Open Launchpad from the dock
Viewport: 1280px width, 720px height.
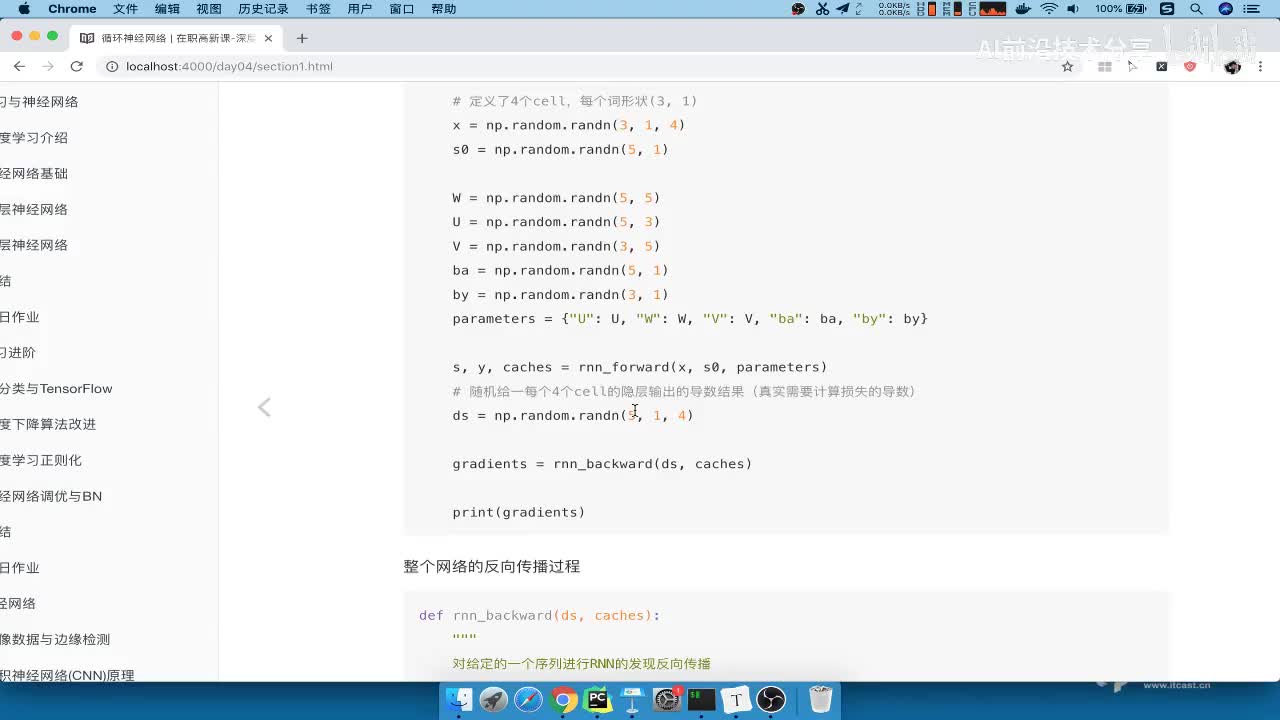tap(494, 699)
